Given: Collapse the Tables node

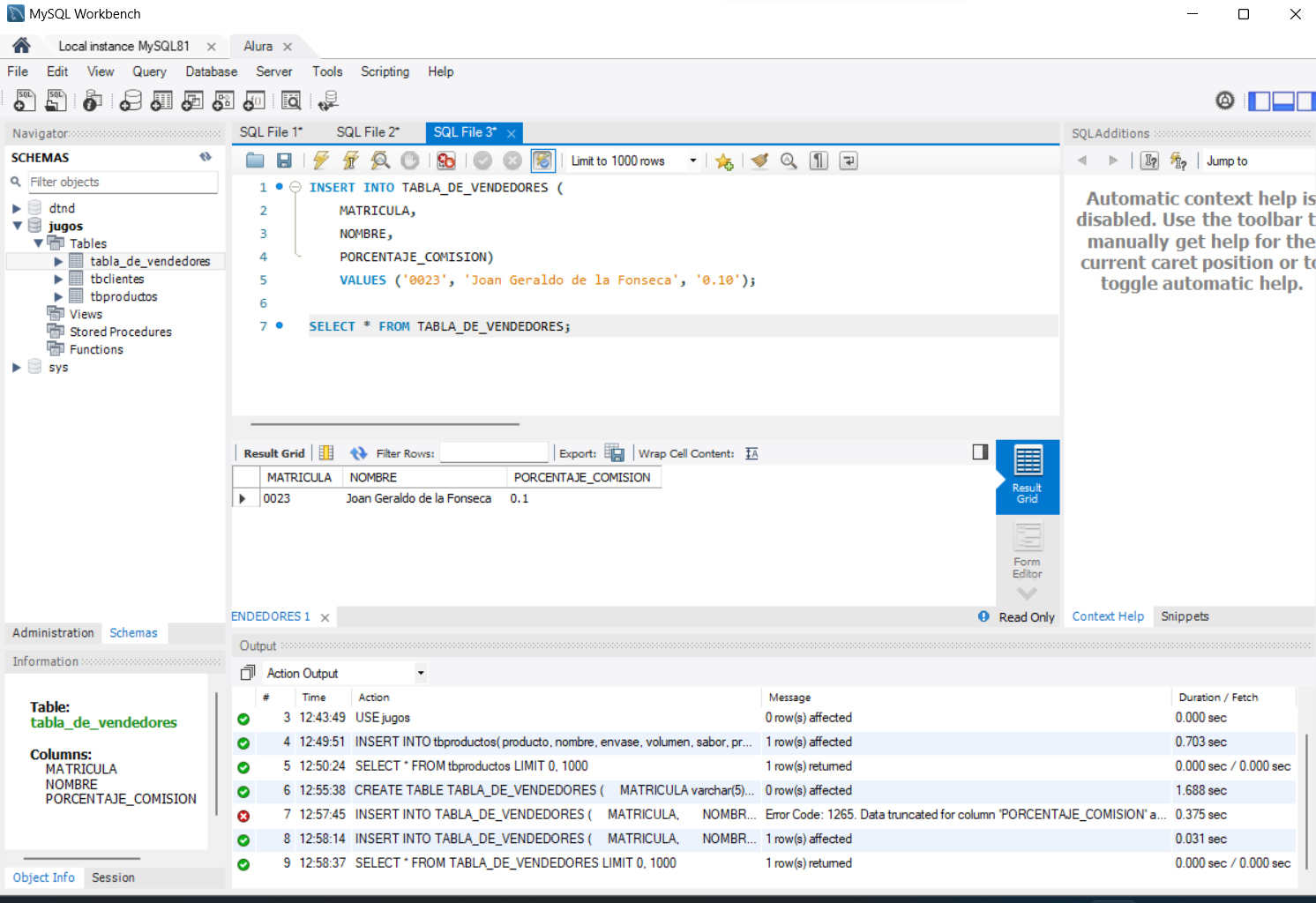Looking at the screenshot, I should 38,243.
